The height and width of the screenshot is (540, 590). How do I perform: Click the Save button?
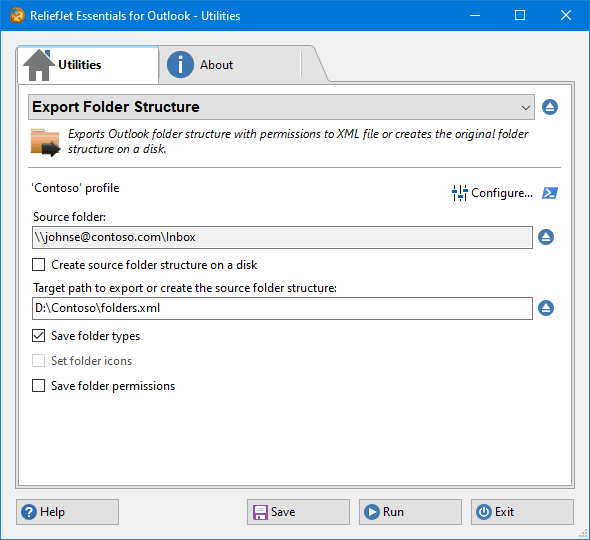point(298,512)
